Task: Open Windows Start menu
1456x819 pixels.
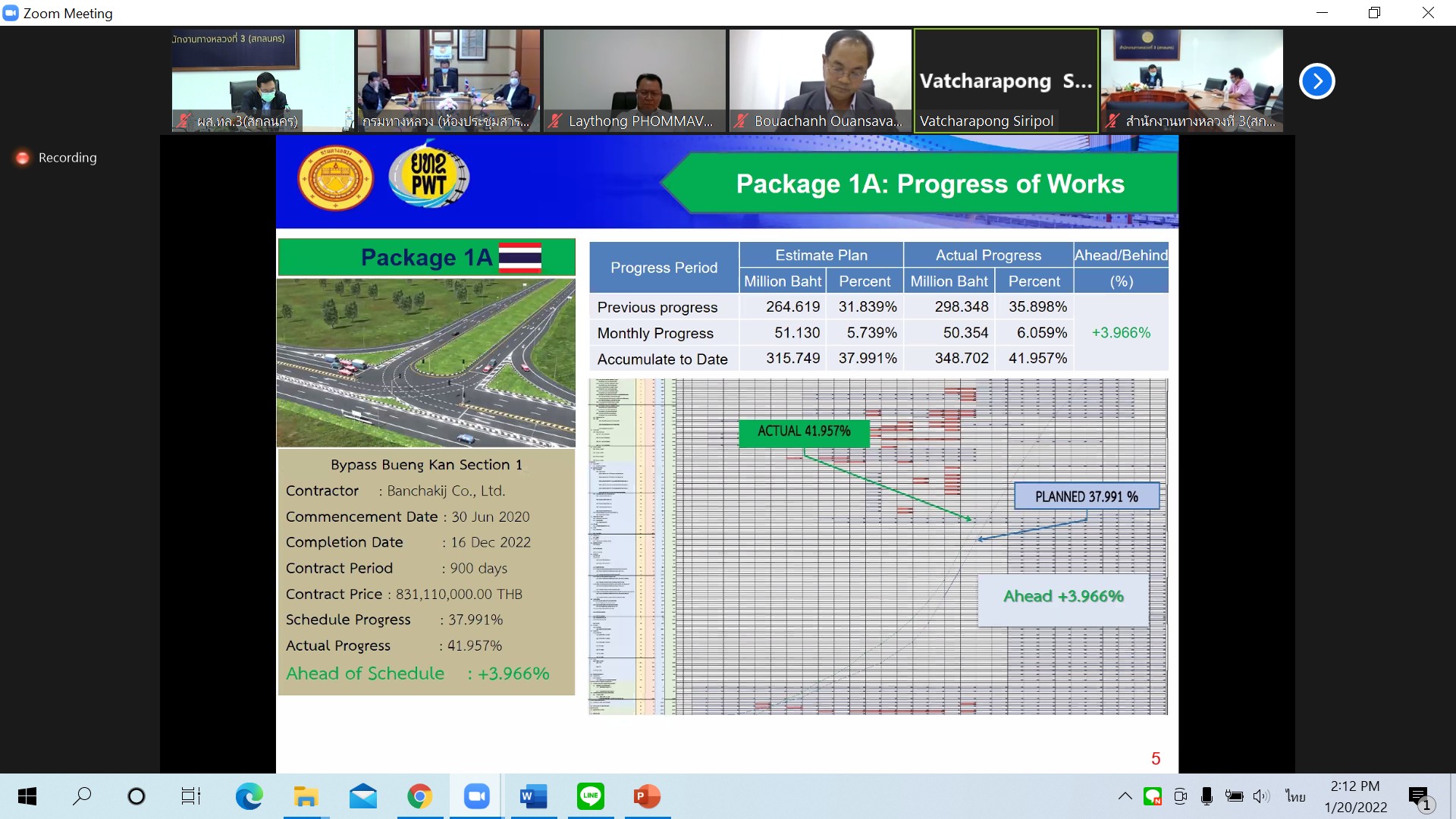Action: (x=27, y=796)
